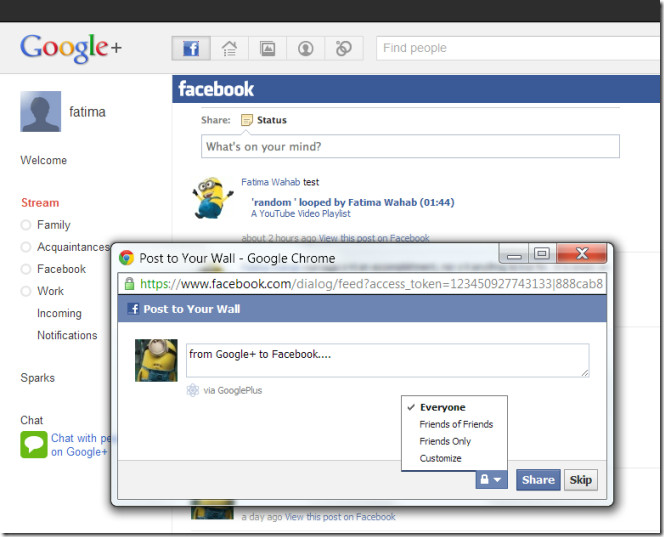Screen dimensions: 664x537
Task: Open Sparks in sidebar
Action: tap(38, 378)
